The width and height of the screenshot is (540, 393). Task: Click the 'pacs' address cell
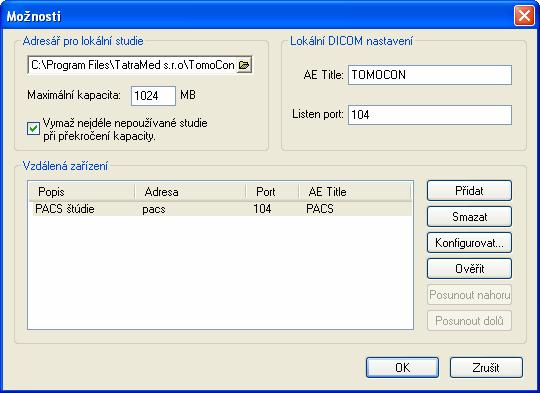click(154, 209)
